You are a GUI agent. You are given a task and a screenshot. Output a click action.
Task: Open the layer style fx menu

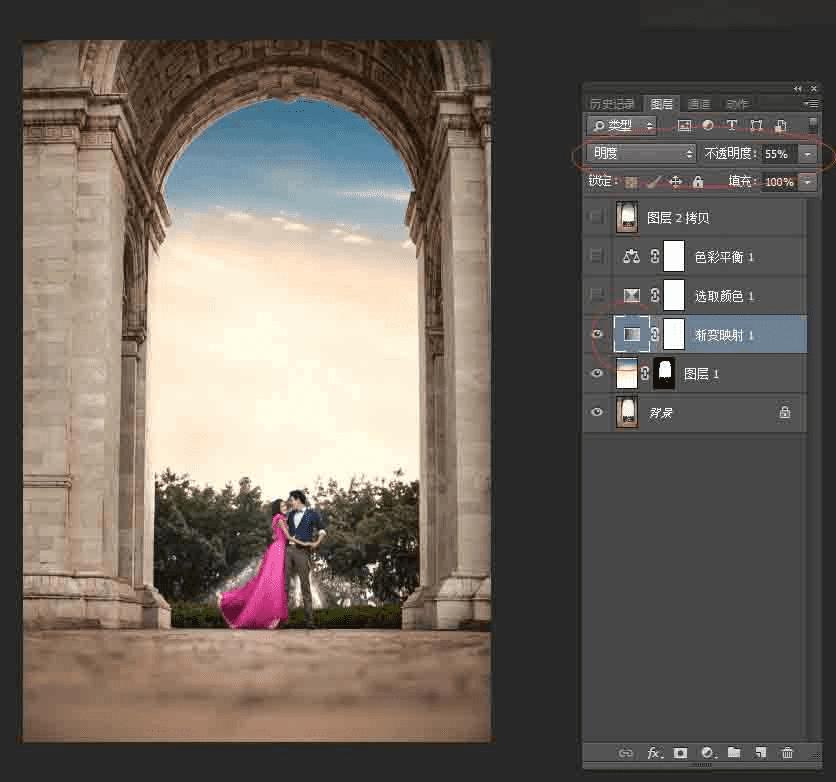[x=655, y=753]
